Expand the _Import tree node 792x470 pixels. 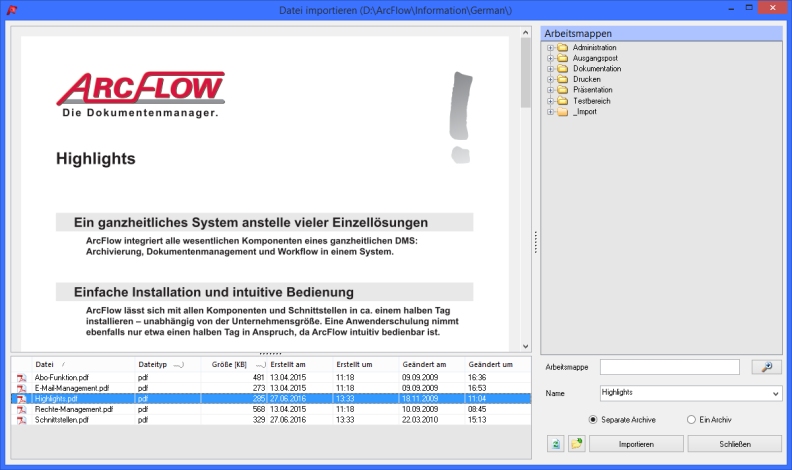coord(551,112)
